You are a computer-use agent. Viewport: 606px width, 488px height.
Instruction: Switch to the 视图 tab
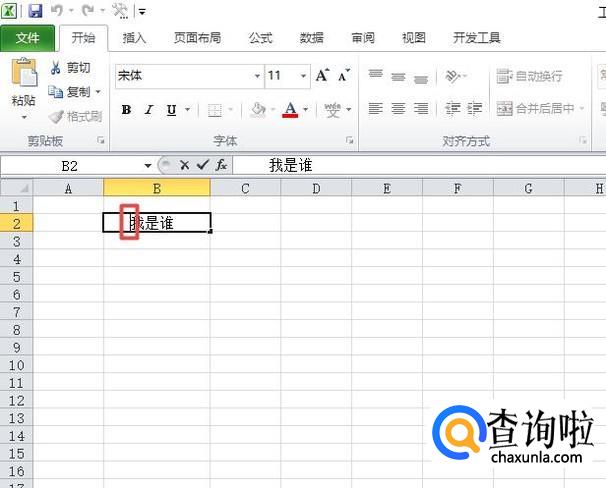414,38
